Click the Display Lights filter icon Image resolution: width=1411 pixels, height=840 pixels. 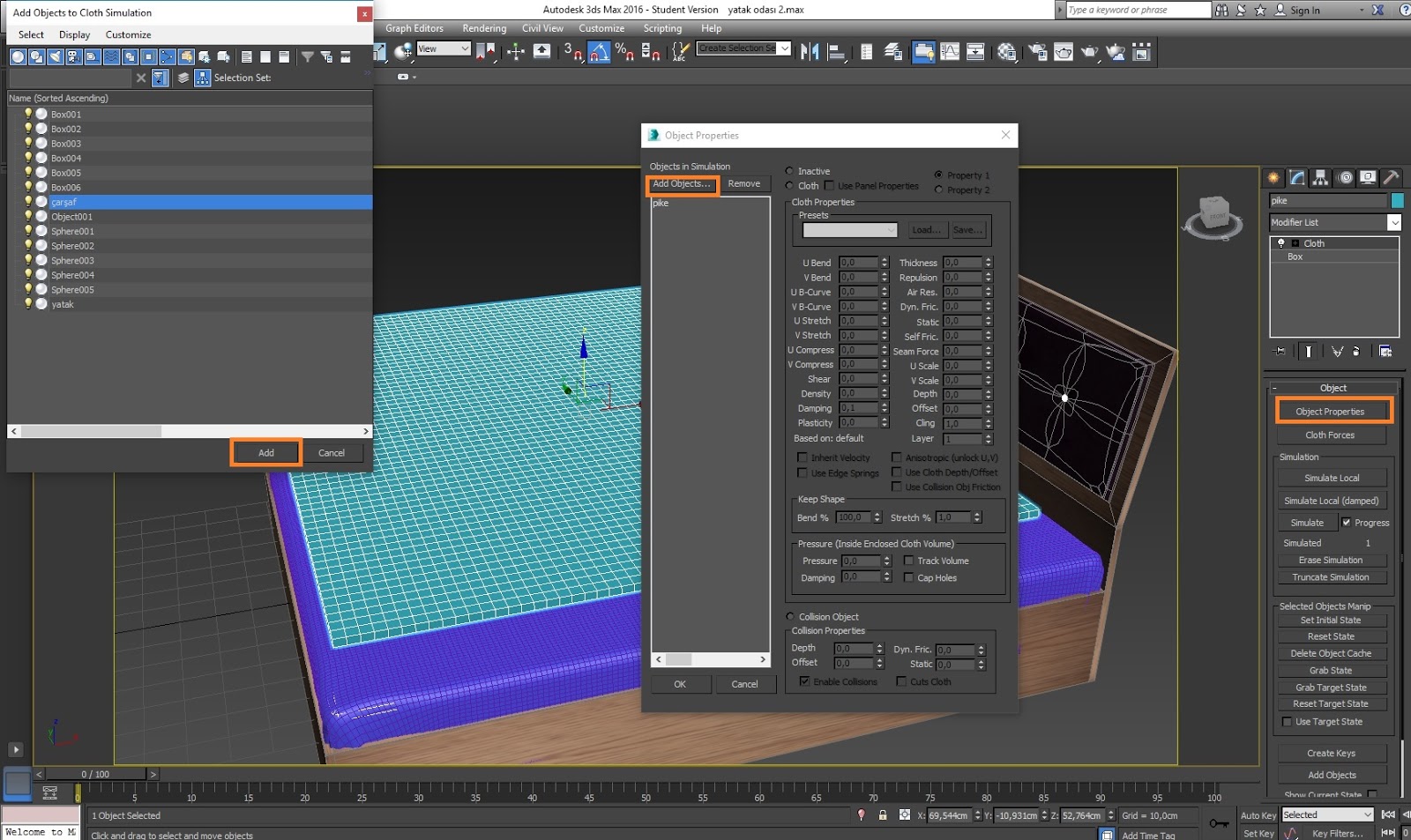55,56
